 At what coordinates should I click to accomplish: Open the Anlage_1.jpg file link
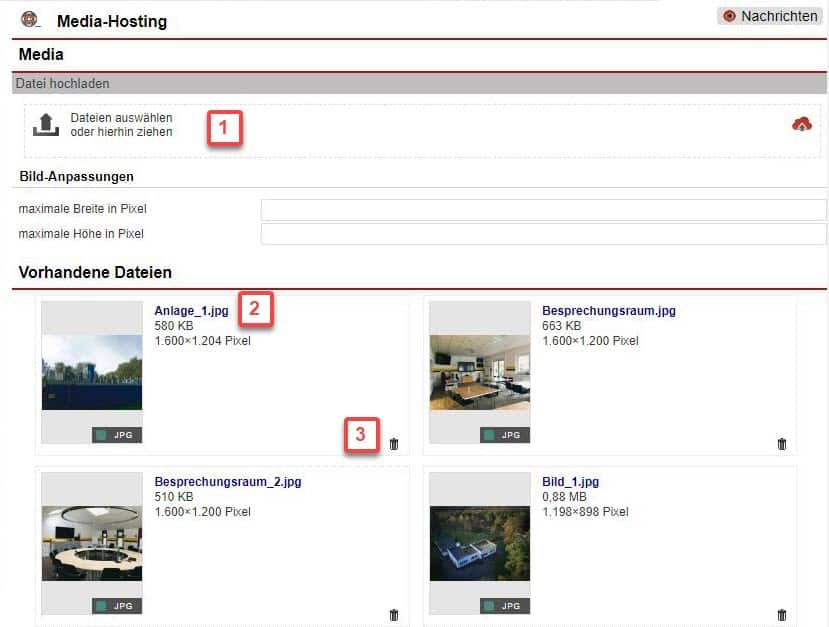tap(191, 311)
